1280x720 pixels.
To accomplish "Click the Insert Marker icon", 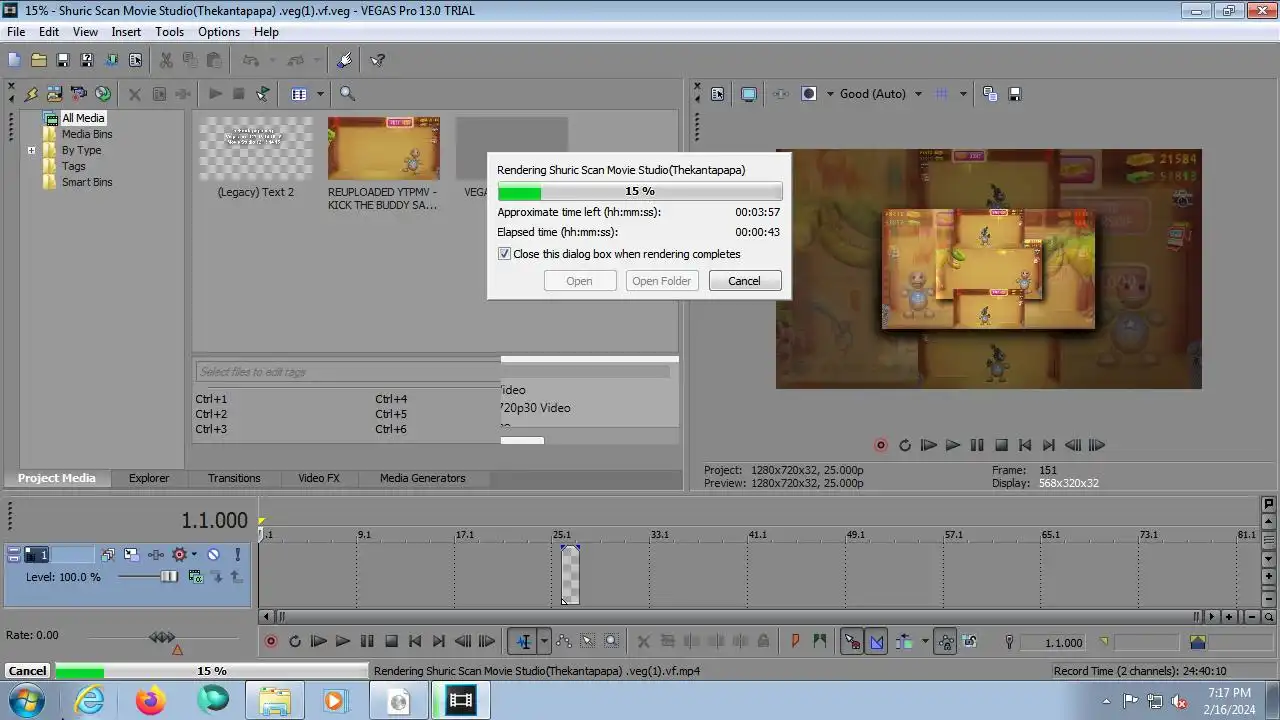I will tap(796, 642).
